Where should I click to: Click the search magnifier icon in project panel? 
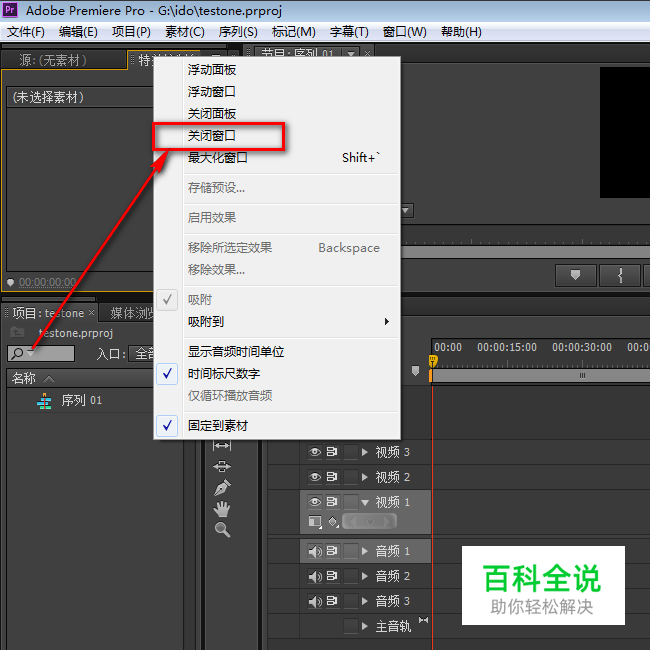pos(17,354)
